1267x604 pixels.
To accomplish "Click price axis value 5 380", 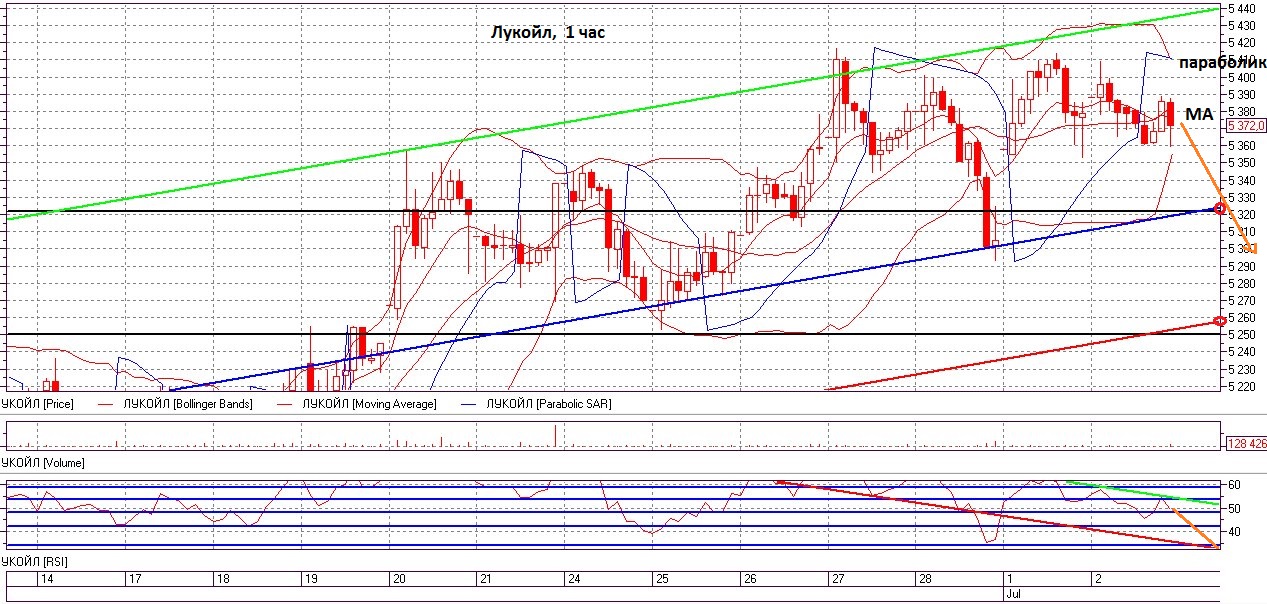I will 1242,111.
